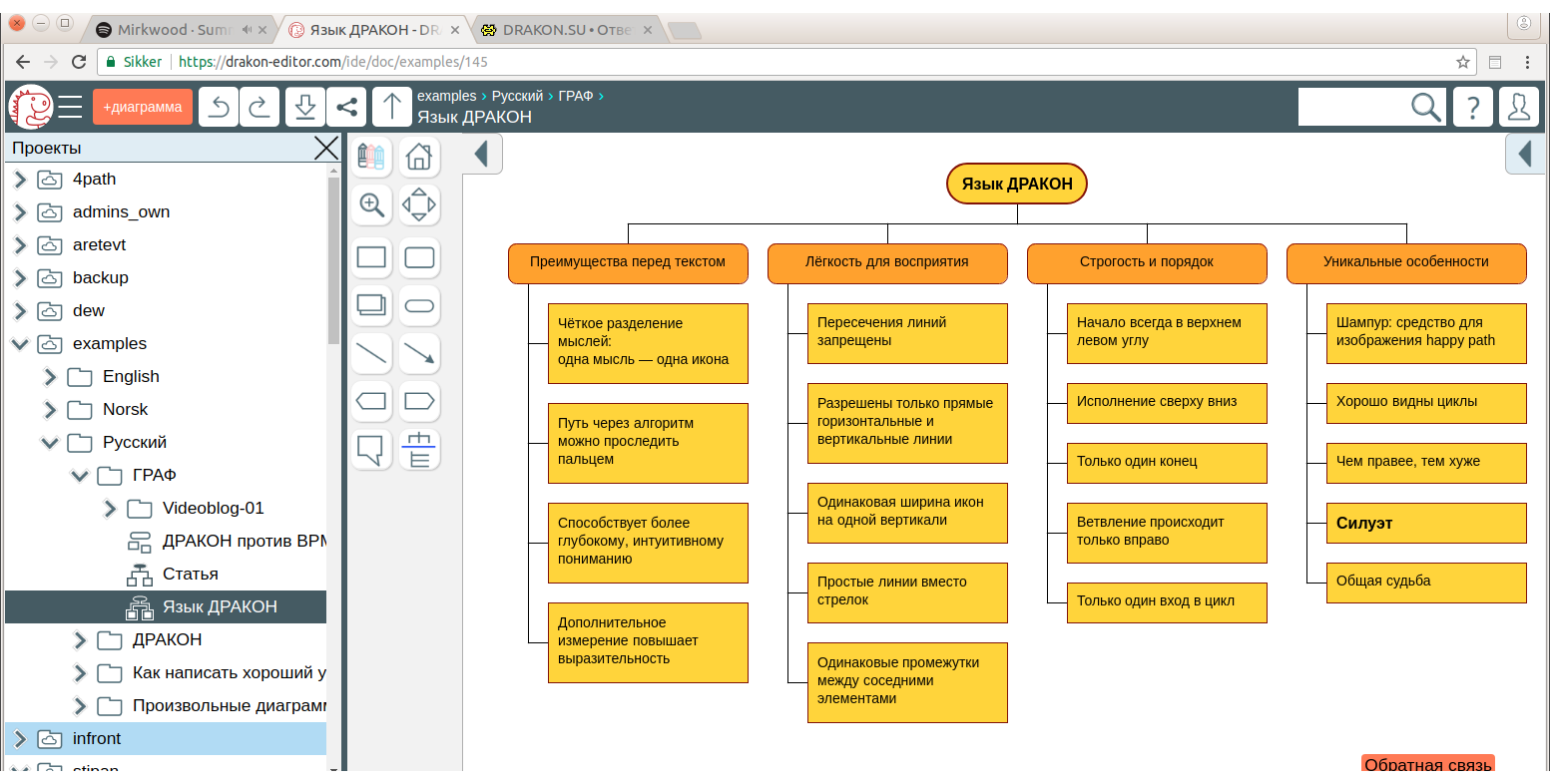Open the Статья diagram in tree
This screenshot has width=1550, height=784.
click(x=190, y=575)
